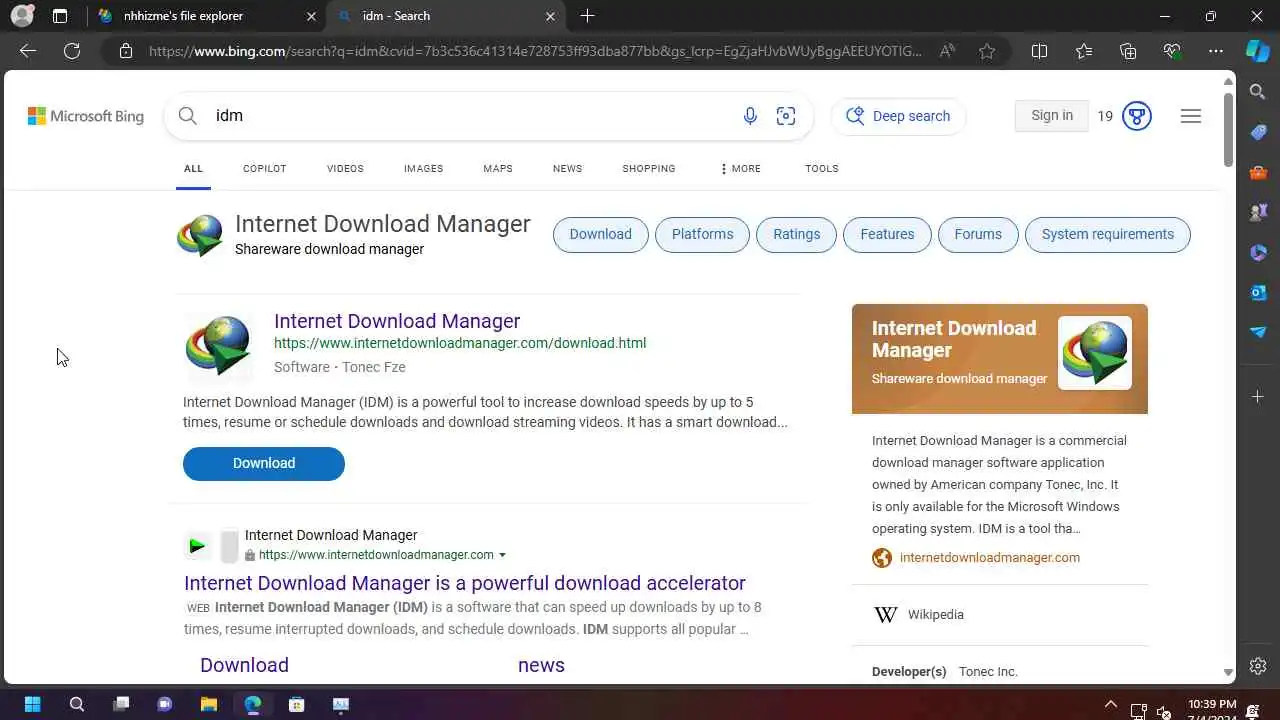This screenshot has height=720, width=1280.
Task: Open the sidebar Tools briefcase icon
Action: point(1258,172)
